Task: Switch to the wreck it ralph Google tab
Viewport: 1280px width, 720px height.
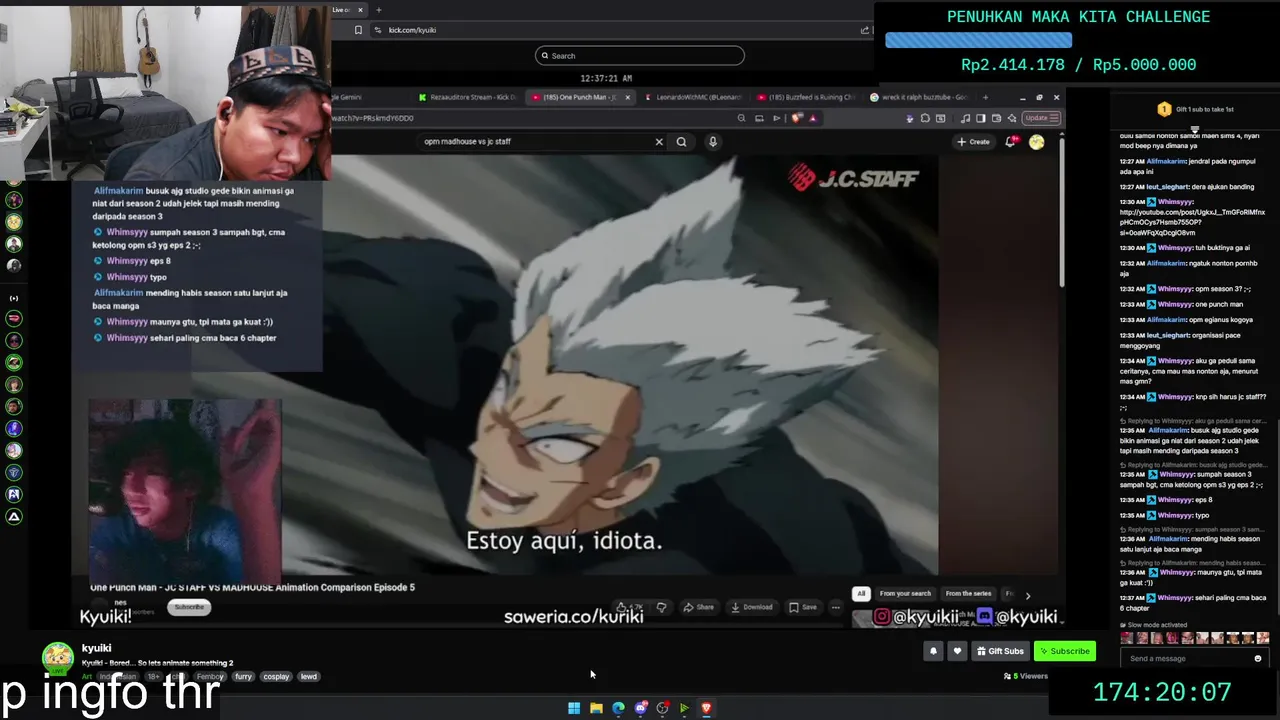Action: [x=918, y=97]
